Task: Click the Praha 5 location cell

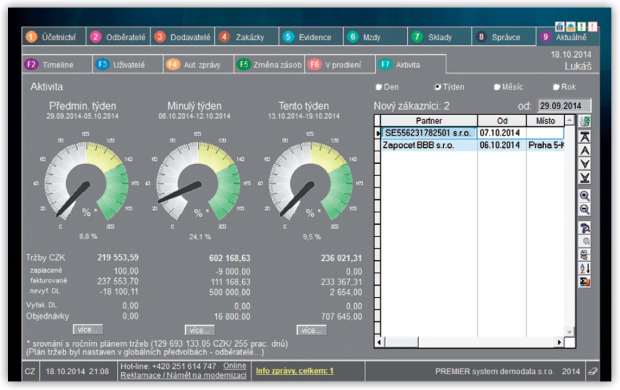Action: click(546, 145)
